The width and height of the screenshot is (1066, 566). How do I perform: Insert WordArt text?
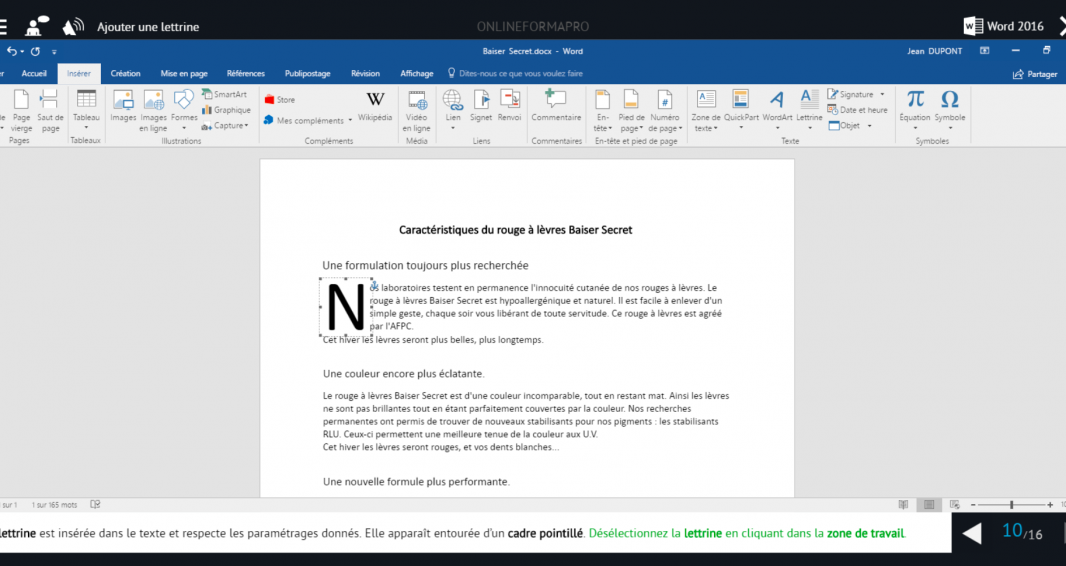coord(777,109)
